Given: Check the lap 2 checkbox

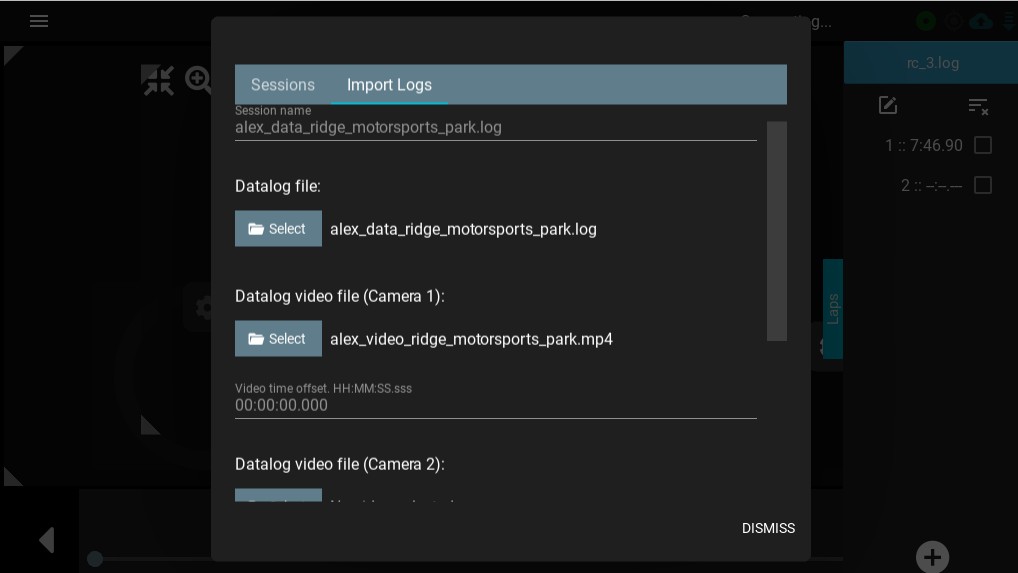Looking at the screenshot, I should [x=983, y=185].
